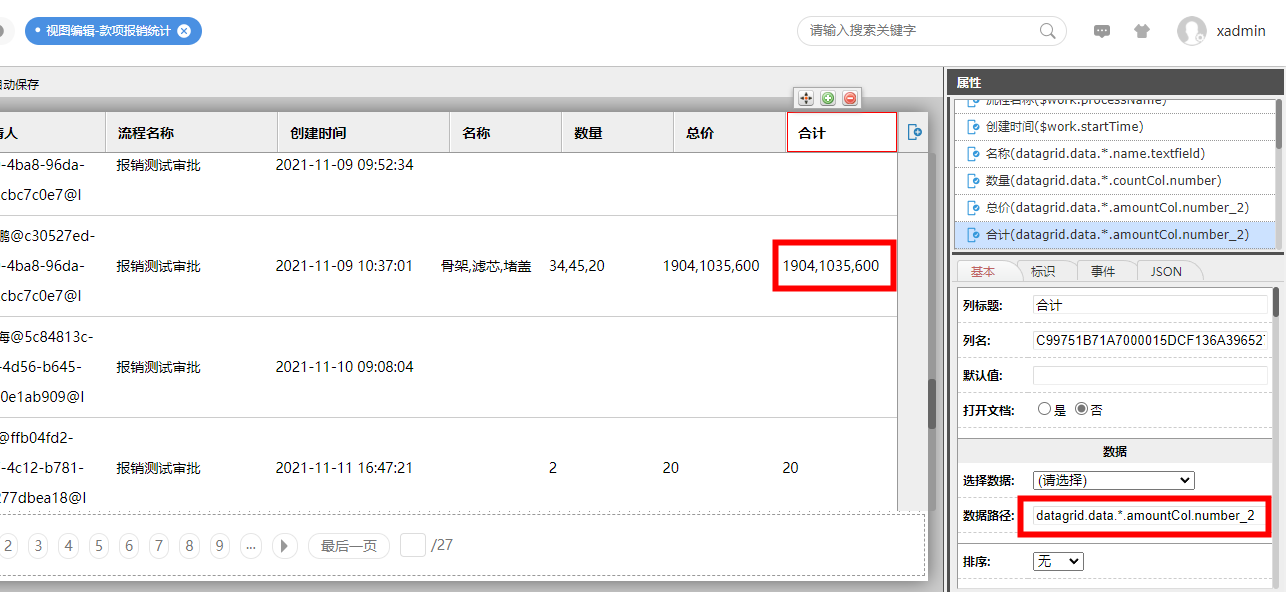Click the search magnifier icon
Screen dimensions: 1286x592
click(1048, 31)
